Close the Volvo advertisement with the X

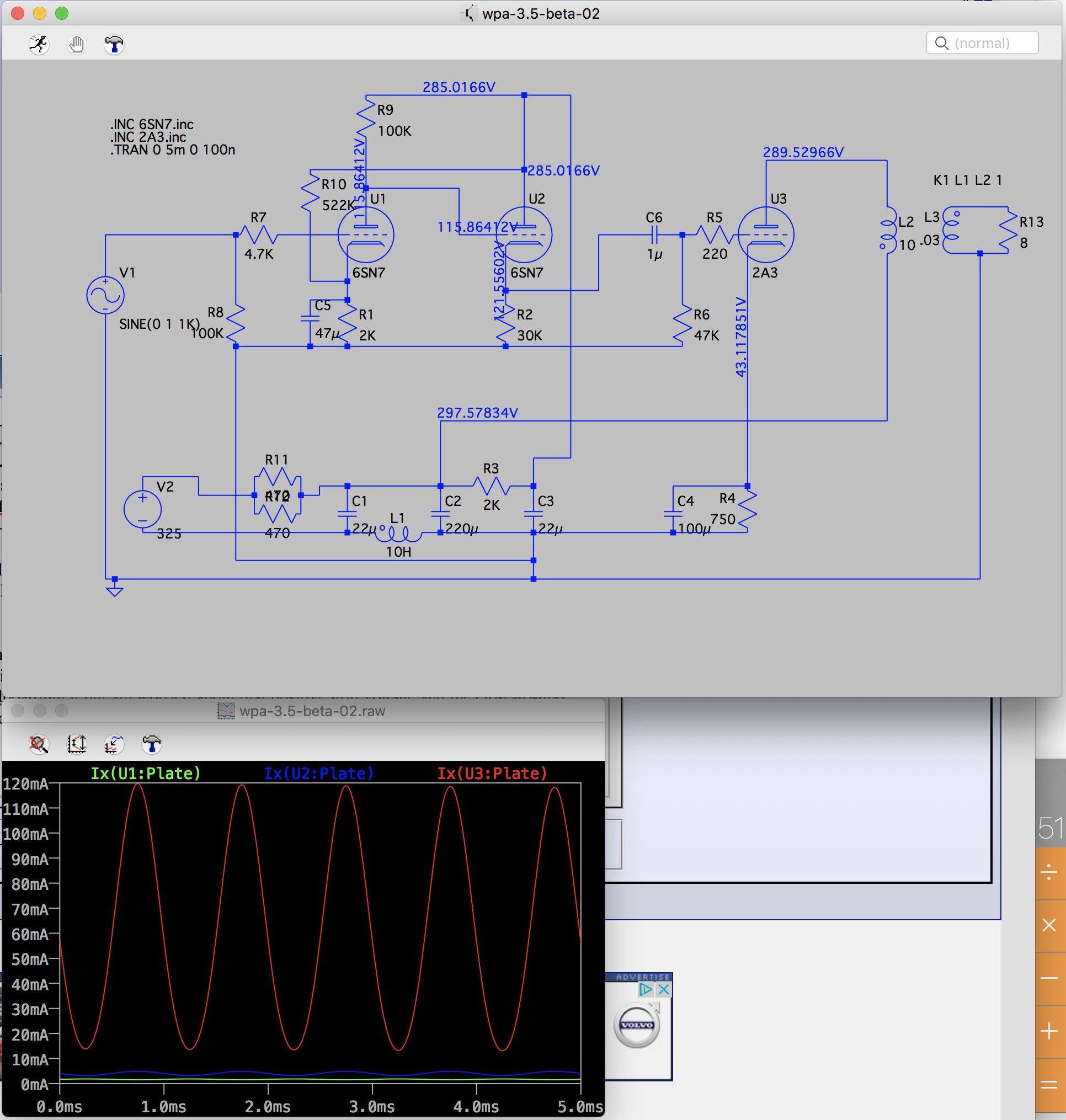tap(663, 990)
